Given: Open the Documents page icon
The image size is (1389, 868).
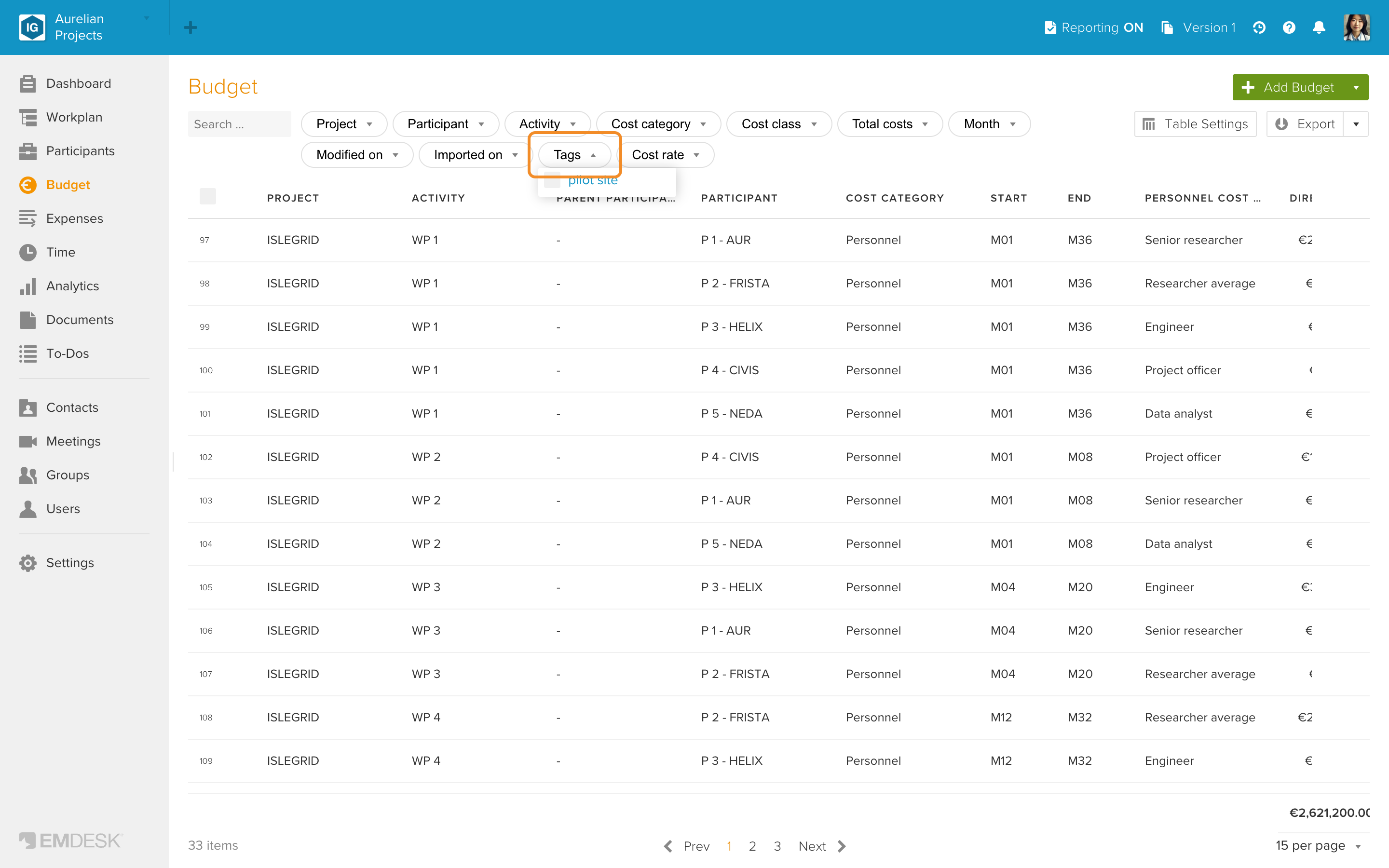Looking at the screenshot, I should 27,320.
